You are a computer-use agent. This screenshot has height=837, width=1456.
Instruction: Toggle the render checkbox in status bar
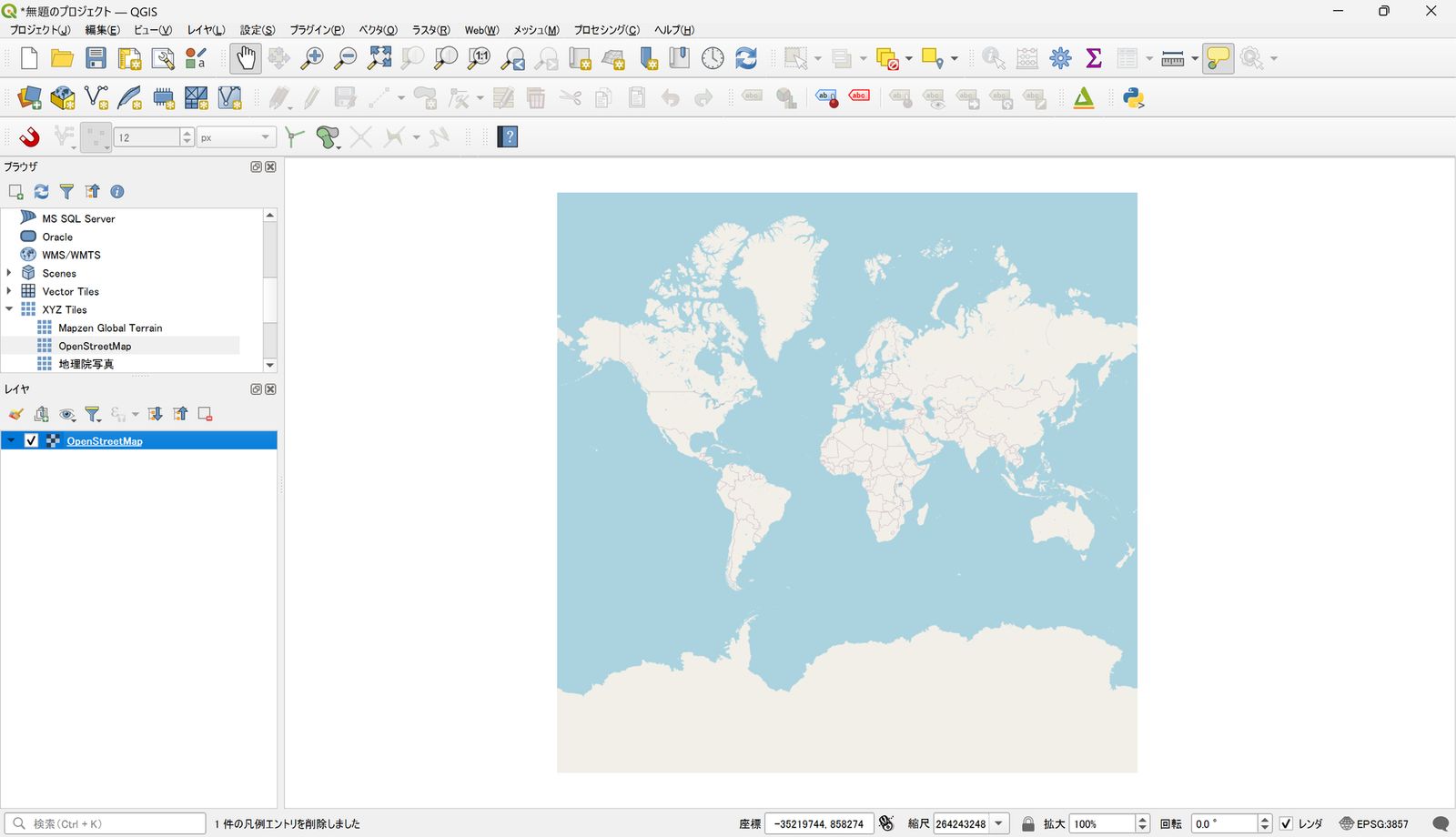pos(1286,823)
